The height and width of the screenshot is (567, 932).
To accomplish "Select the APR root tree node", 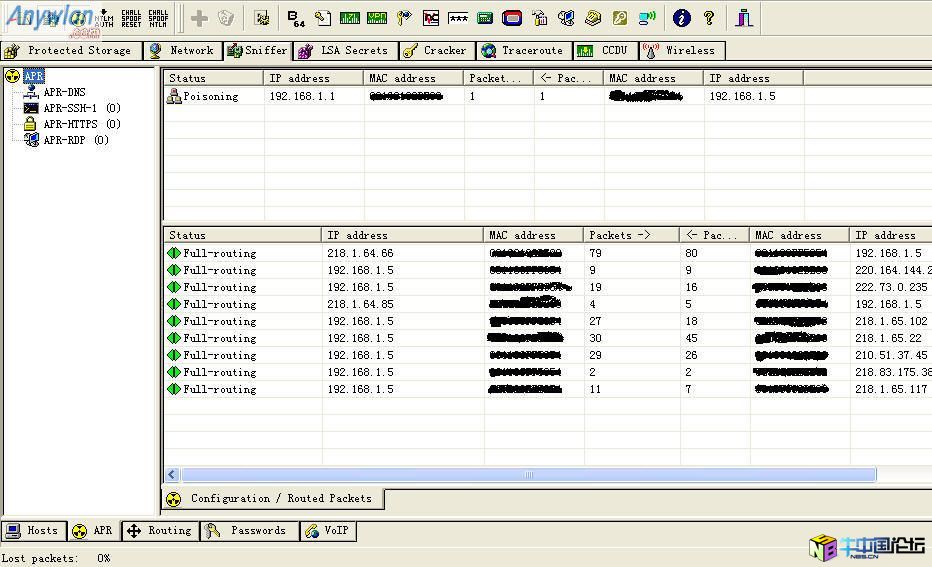I will [x=34, y=76].
